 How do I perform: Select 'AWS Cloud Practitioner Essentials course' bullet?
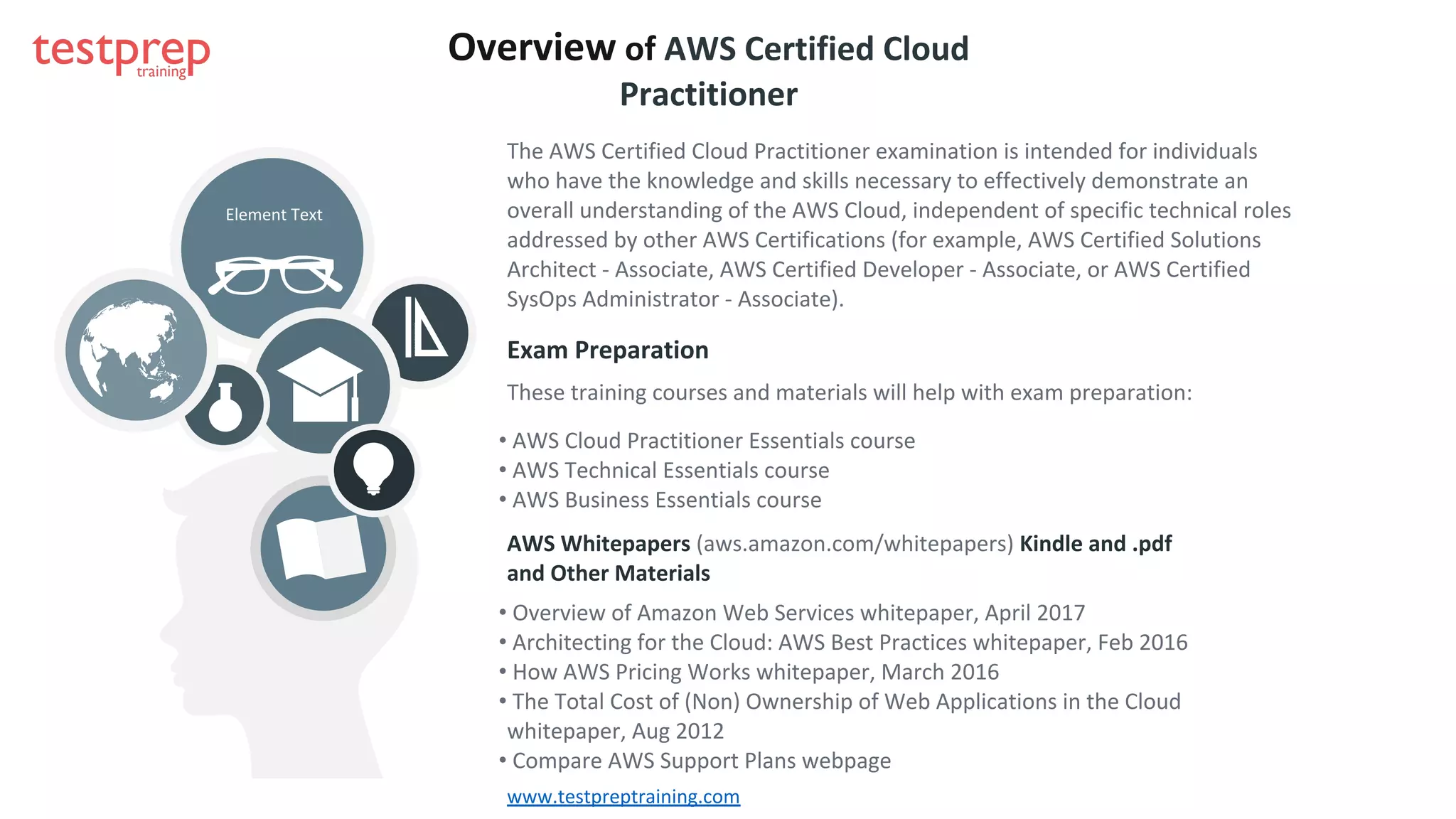pos(713,441)
